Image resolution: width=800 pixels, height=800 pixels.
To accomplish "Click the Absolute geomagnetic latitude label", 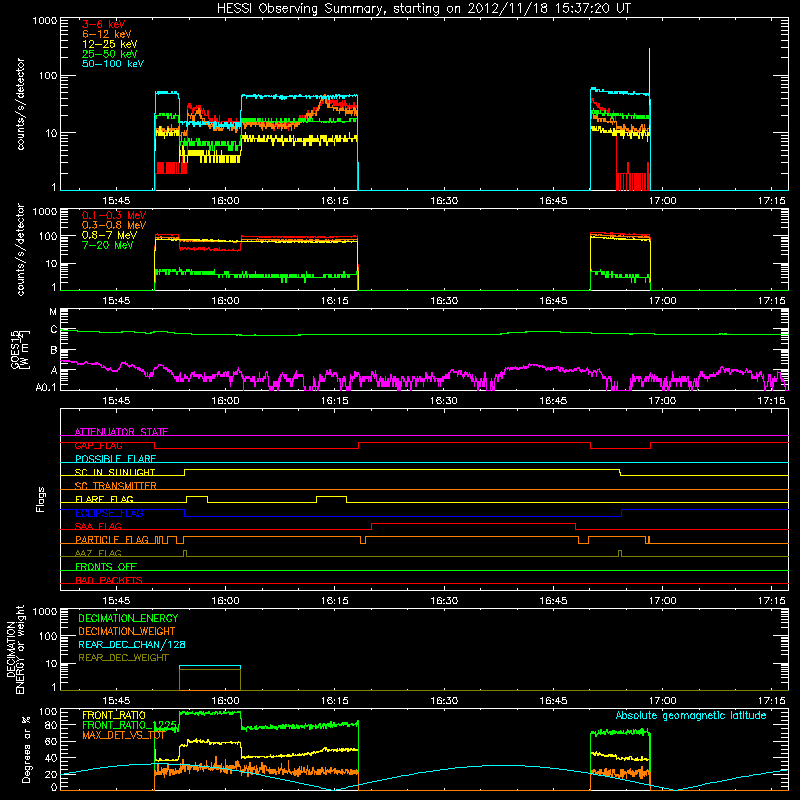I will [691, 715].
